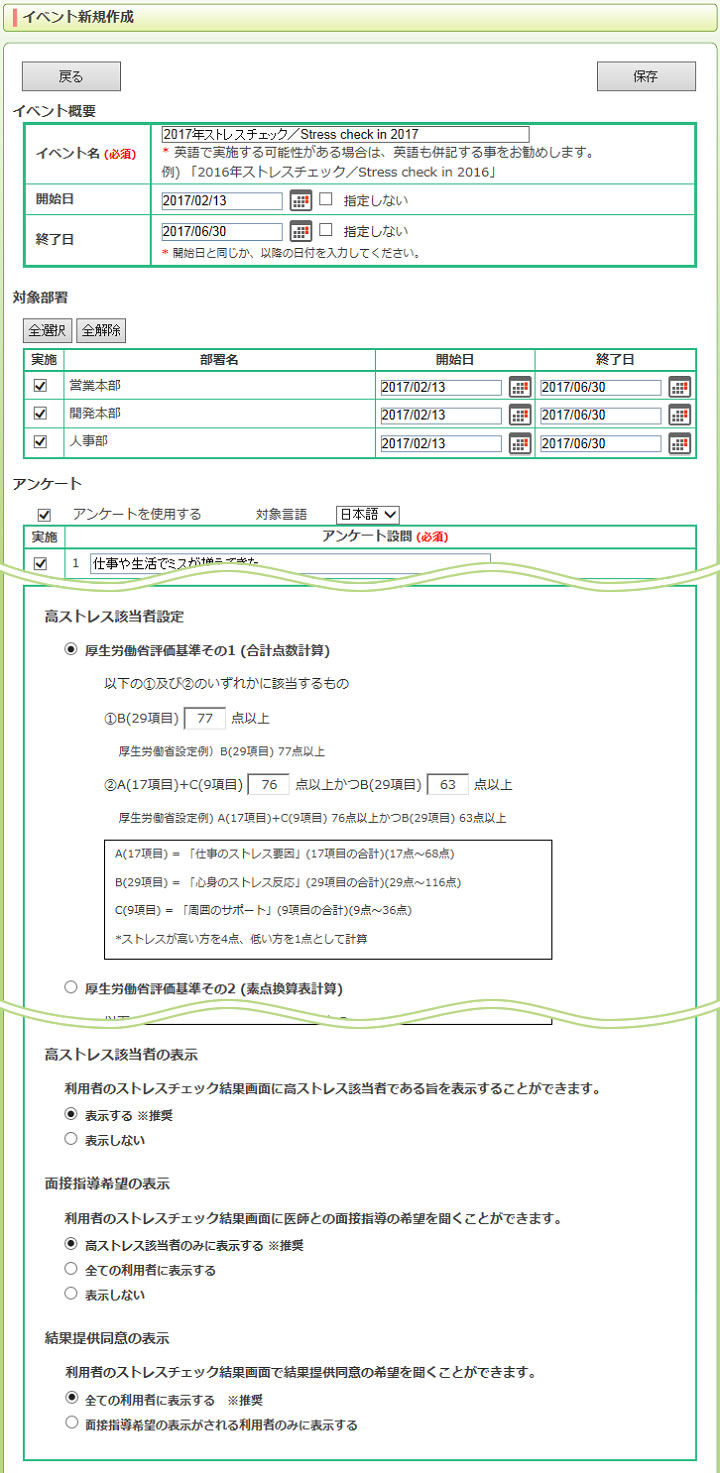Click the A+C 76 points field
The height and width of the screenshot is (1473, 720).
tap(268, 784)
